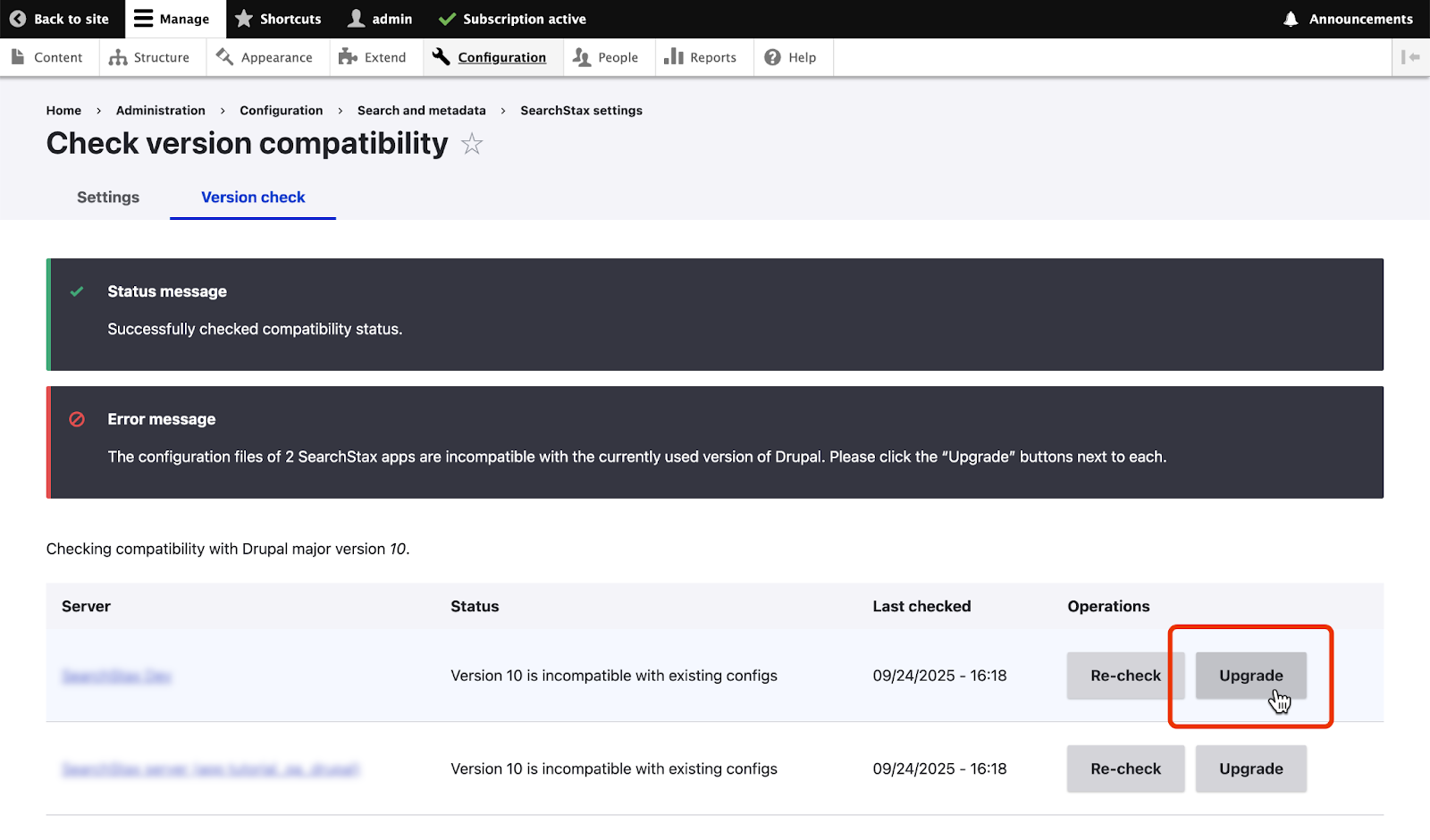Image resolution: width=1430 pixels, height=840 pixels.
Task: Click the Status column header
Action: point(475,606)
